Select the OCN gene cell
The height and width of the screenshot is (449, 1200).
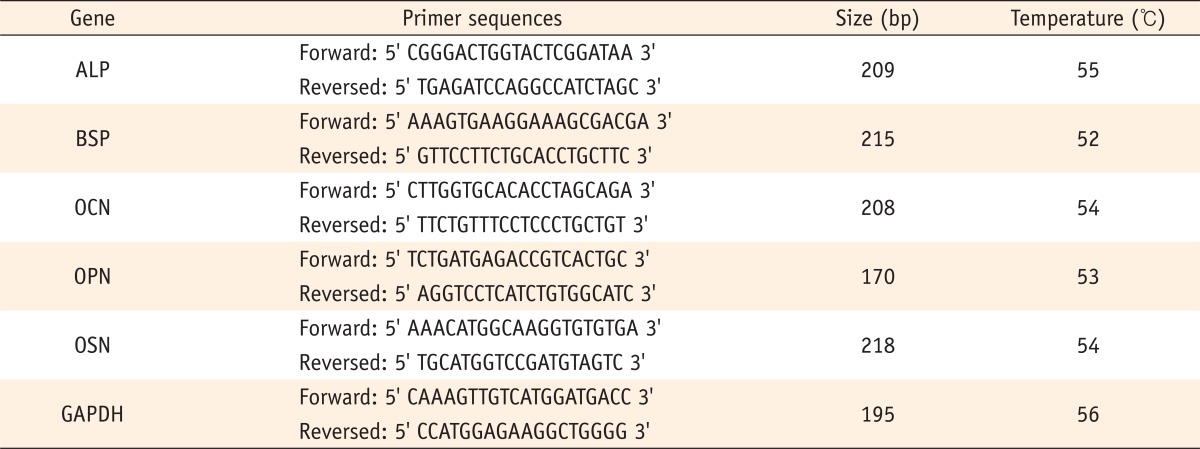tap(91, 208)
